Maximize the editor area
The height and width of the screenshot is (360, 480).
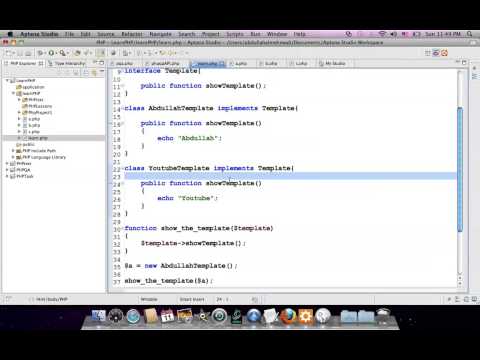pos(464,62)
